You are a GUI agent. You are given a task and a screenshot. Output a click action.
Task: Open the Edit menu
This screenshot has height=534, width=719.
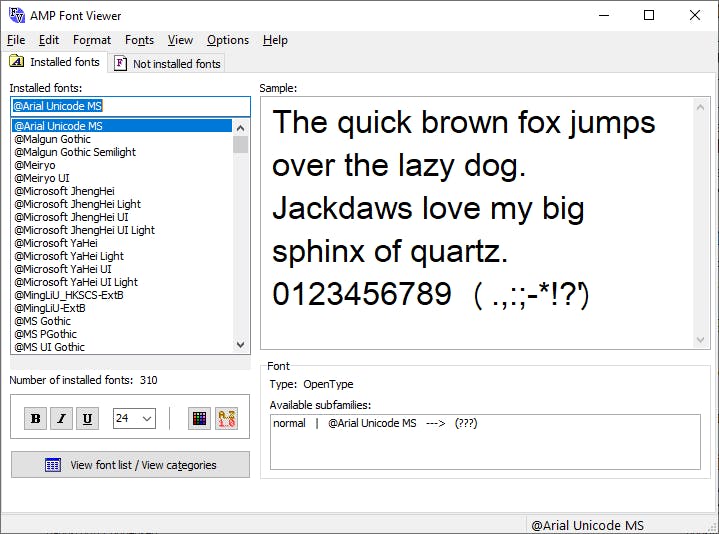(49, 40)
